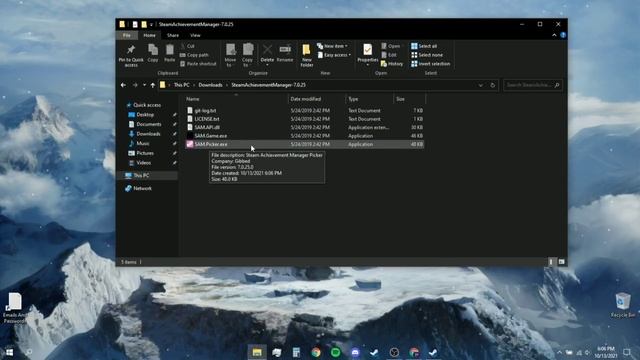Click Open in the Open group

coord(391,46)
